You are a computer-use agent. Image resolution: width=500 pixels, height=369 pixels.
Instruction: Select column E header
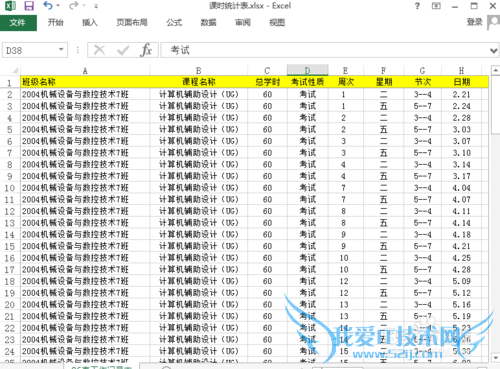point(345,71)
